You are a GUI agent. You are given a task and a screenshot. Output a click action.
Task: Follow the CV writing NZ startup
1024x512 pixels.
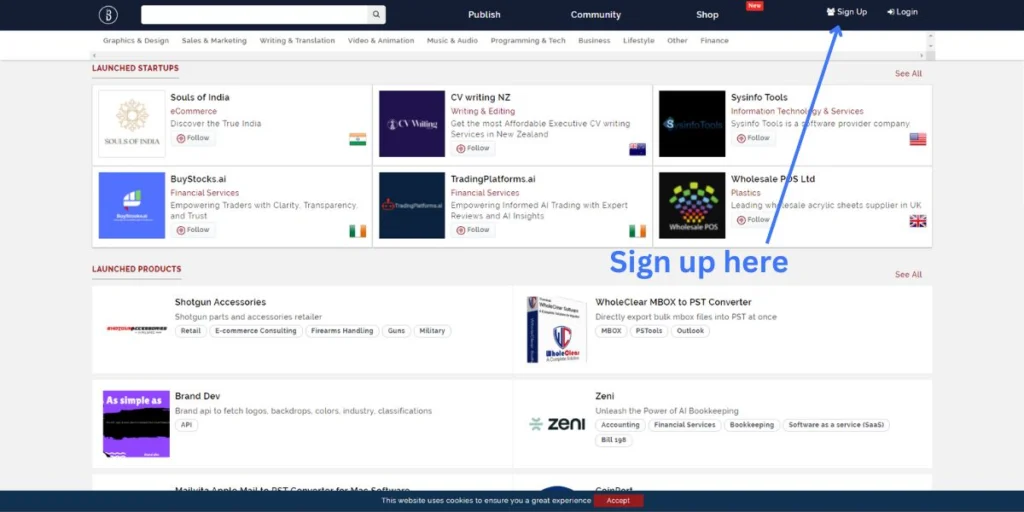click(473, 148)
